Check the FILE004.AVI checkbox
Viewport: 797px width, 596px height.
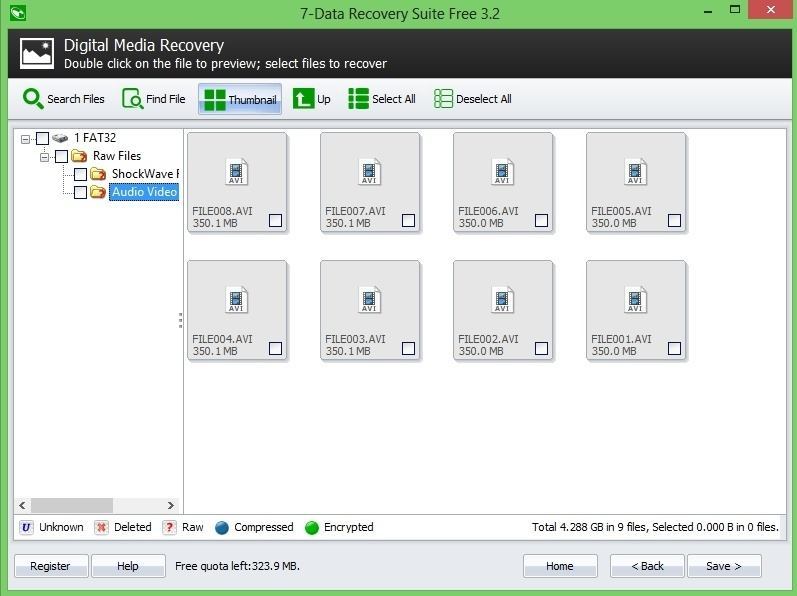pos(275,349)
